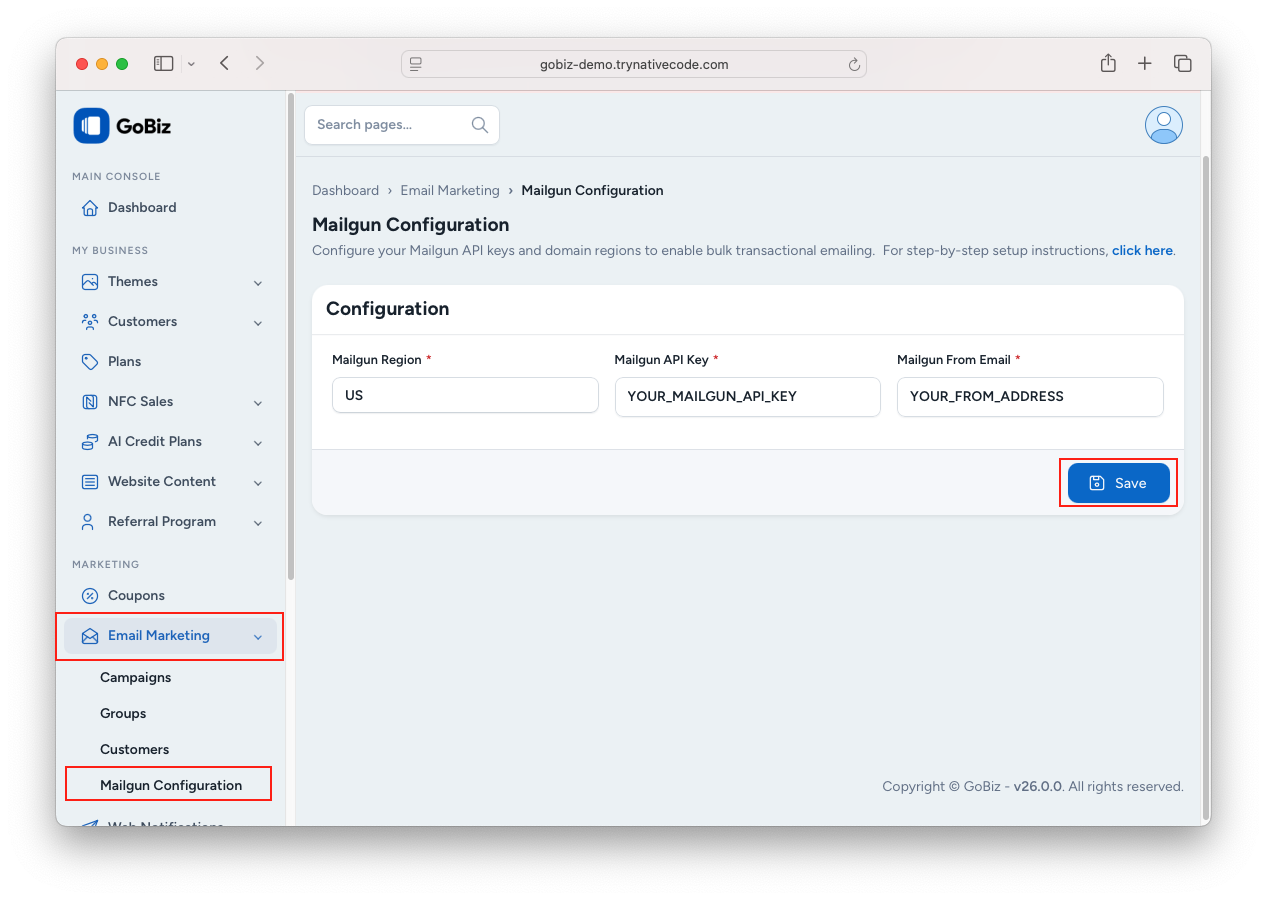Follow the 'click here' setup link
Viewport: 1267px width, 900px height.
1142,250
